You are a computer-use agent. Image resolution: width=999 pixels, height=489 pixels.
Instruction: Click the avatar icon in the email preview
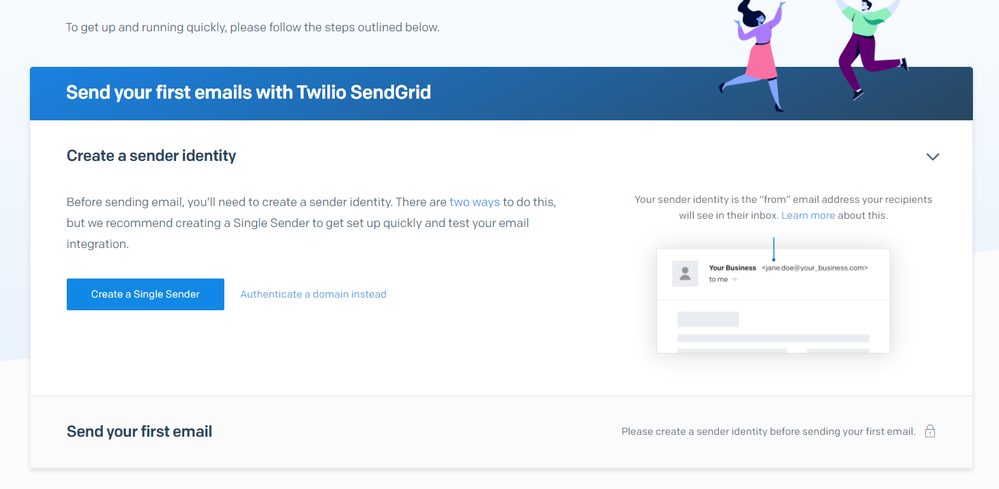[x=685, y=274]
